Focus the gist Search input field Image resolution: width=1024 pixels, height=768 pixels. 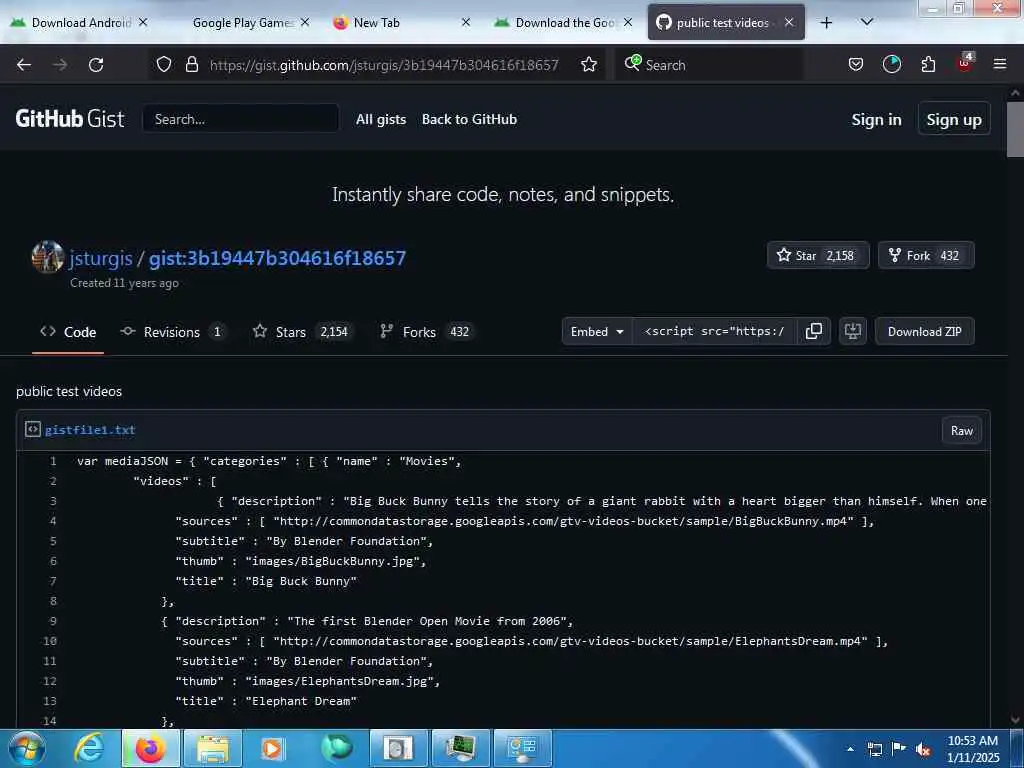tap(240, 119)
